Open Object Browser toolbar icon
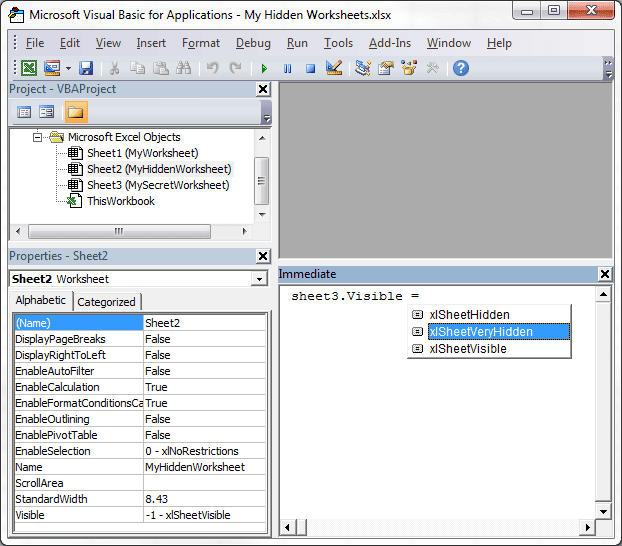The image size is (622, 546). tap(409, 68)
